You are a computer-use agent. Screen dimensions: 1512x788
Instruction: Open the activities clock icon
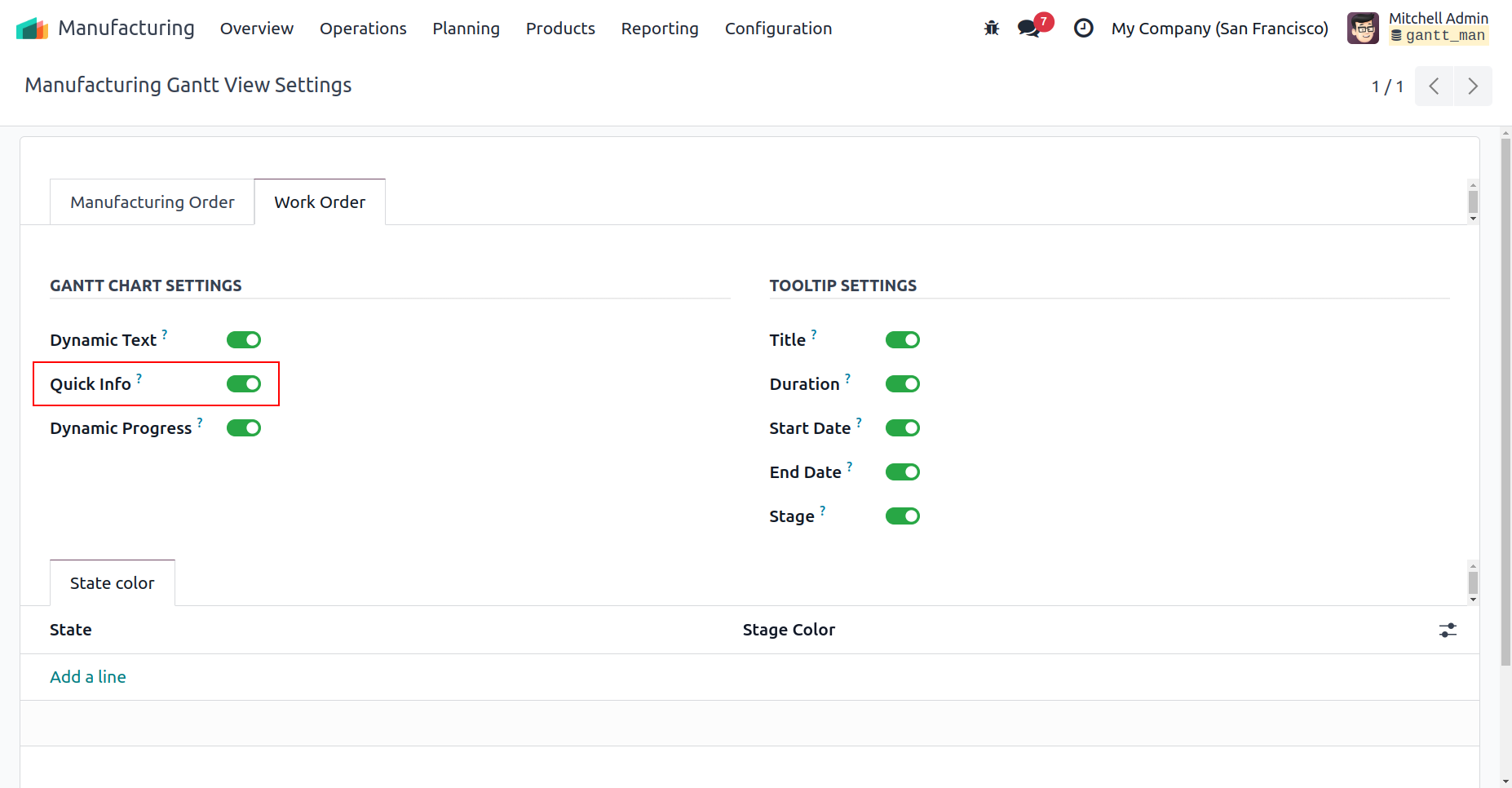click(1083, 29)
